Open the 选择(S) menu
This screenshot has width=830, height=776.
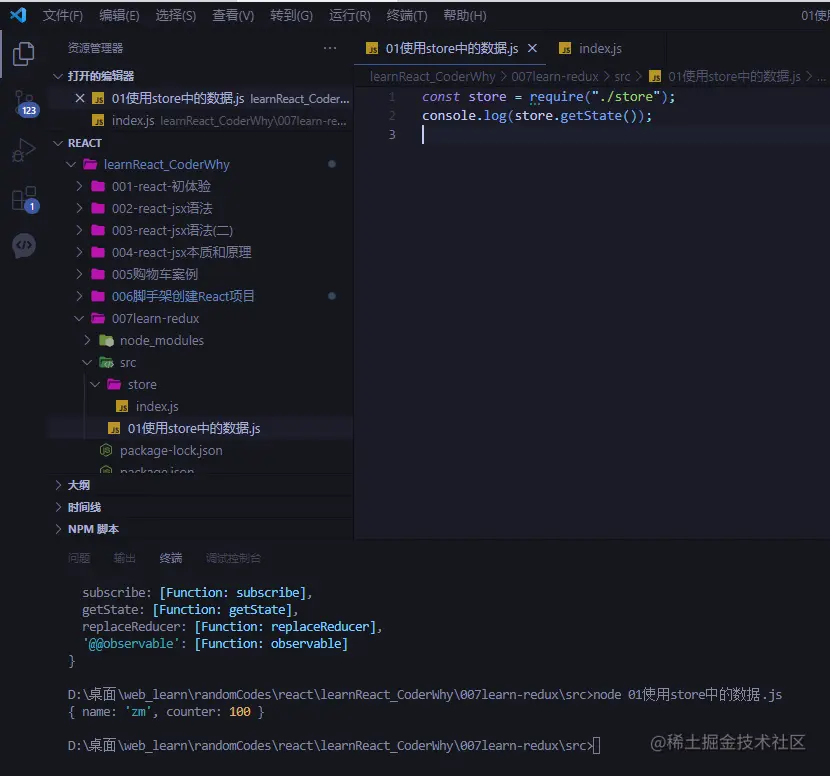pos(176,15)
